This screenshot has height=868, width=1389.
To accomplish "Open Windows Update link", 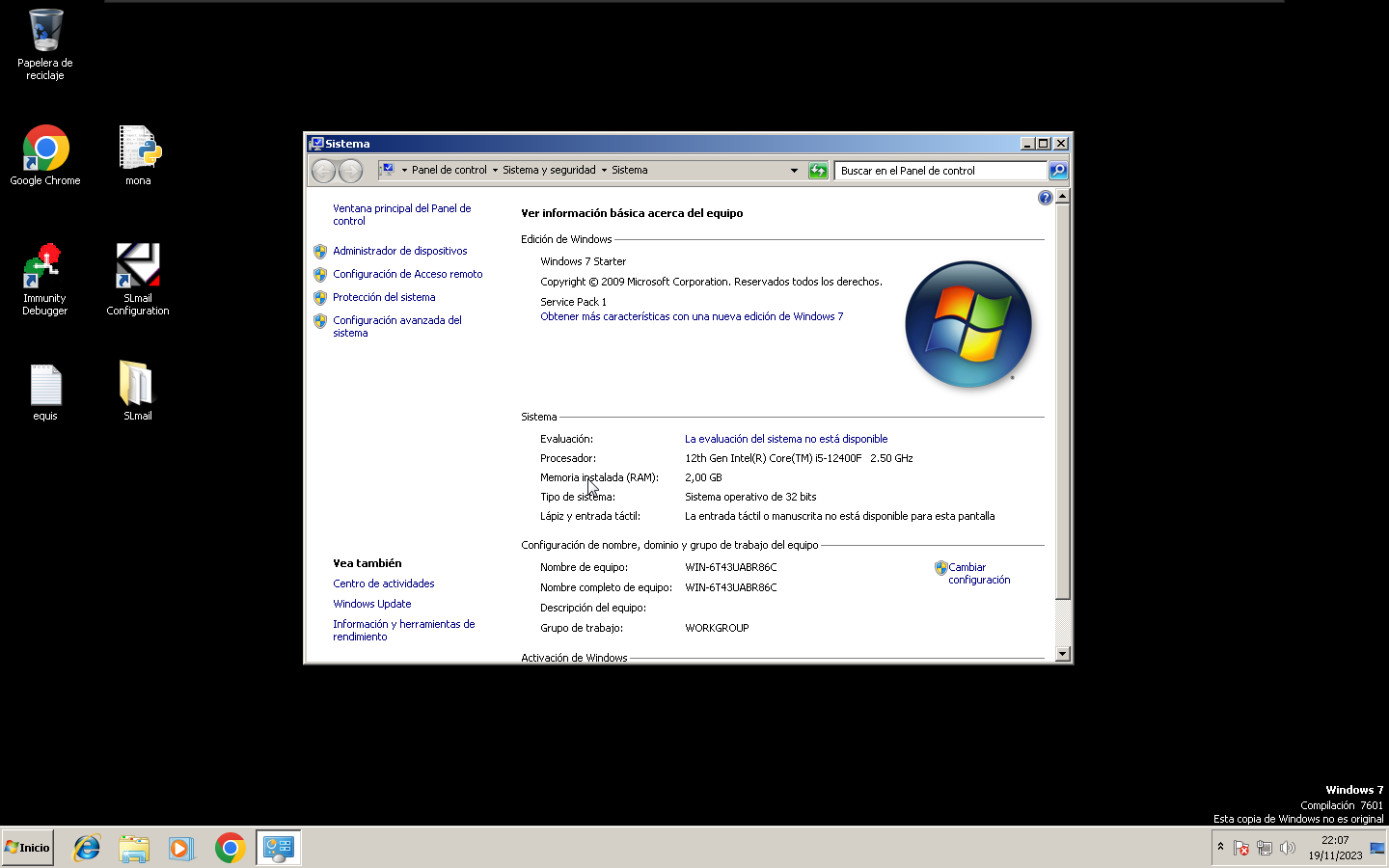I will point(372,604).
